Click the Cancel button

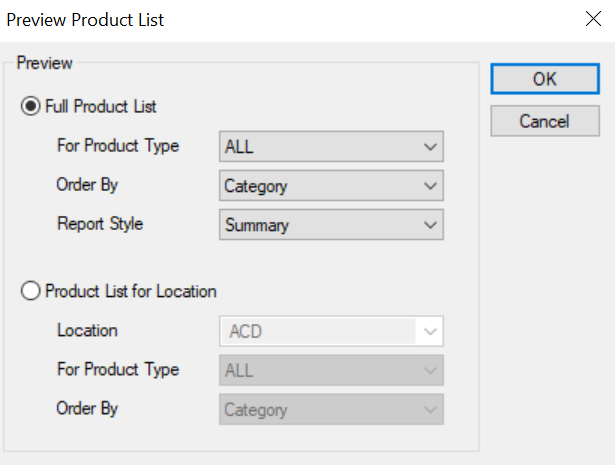pos(545,121)
